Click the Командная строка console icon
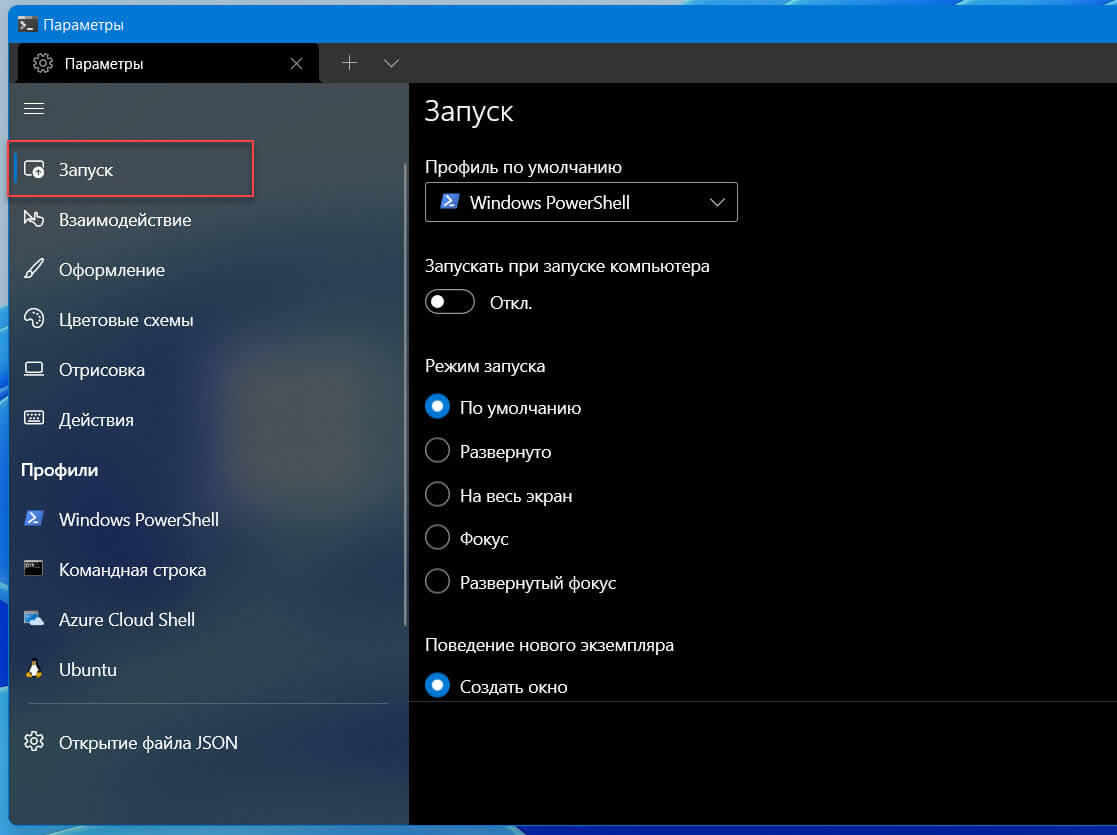The image size is (1117, 835). (x=34, y=569)
